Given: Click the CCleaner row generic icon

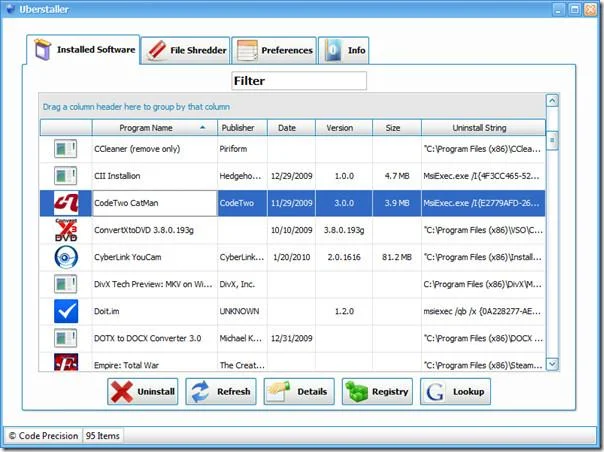Looking at the screenshot, I should coord(65,149).
